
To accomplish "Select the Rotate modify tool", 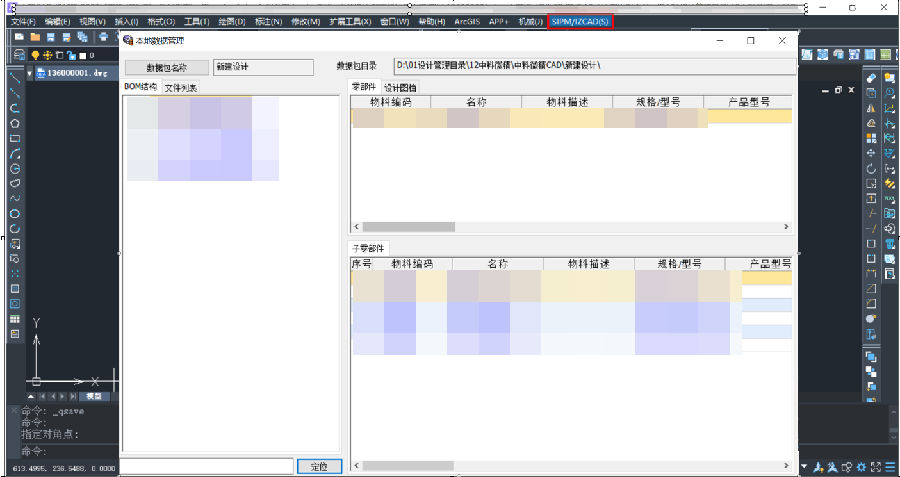I will coord(871,169).
